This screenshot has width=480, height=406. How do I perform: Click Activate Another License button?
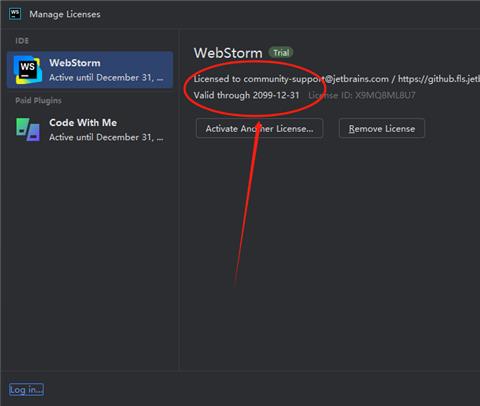coord(259,128)
